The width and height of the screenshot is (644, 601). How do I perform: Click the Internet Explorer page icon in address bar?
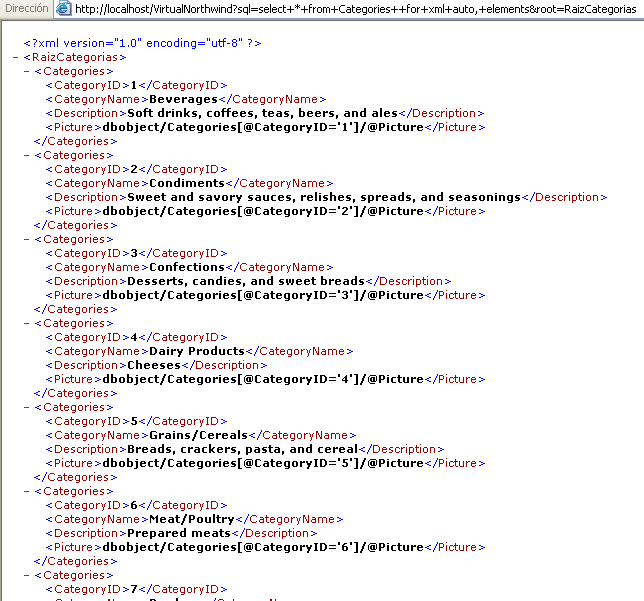point(63,8)
